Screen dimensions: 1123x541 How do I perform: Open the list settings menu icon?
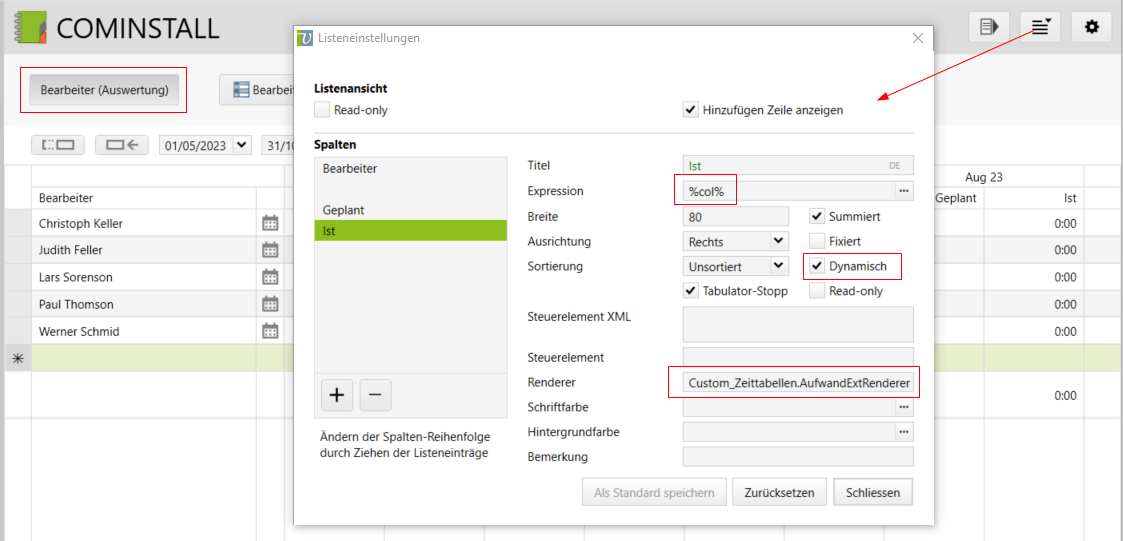pos(1040,27)
